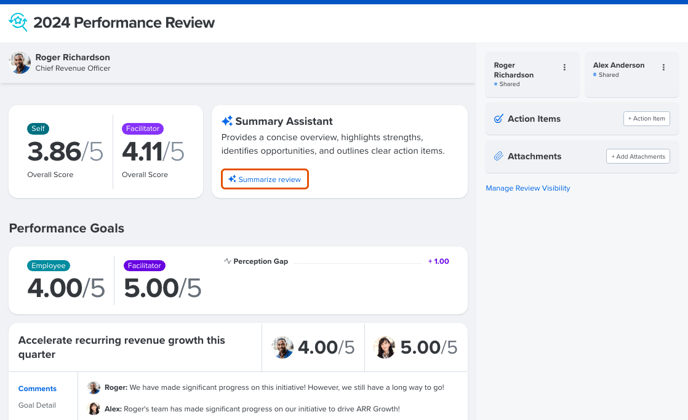Select the Facilitator badge above 4.11/5
Screen dimensions: 688x420
coord(143,129)
